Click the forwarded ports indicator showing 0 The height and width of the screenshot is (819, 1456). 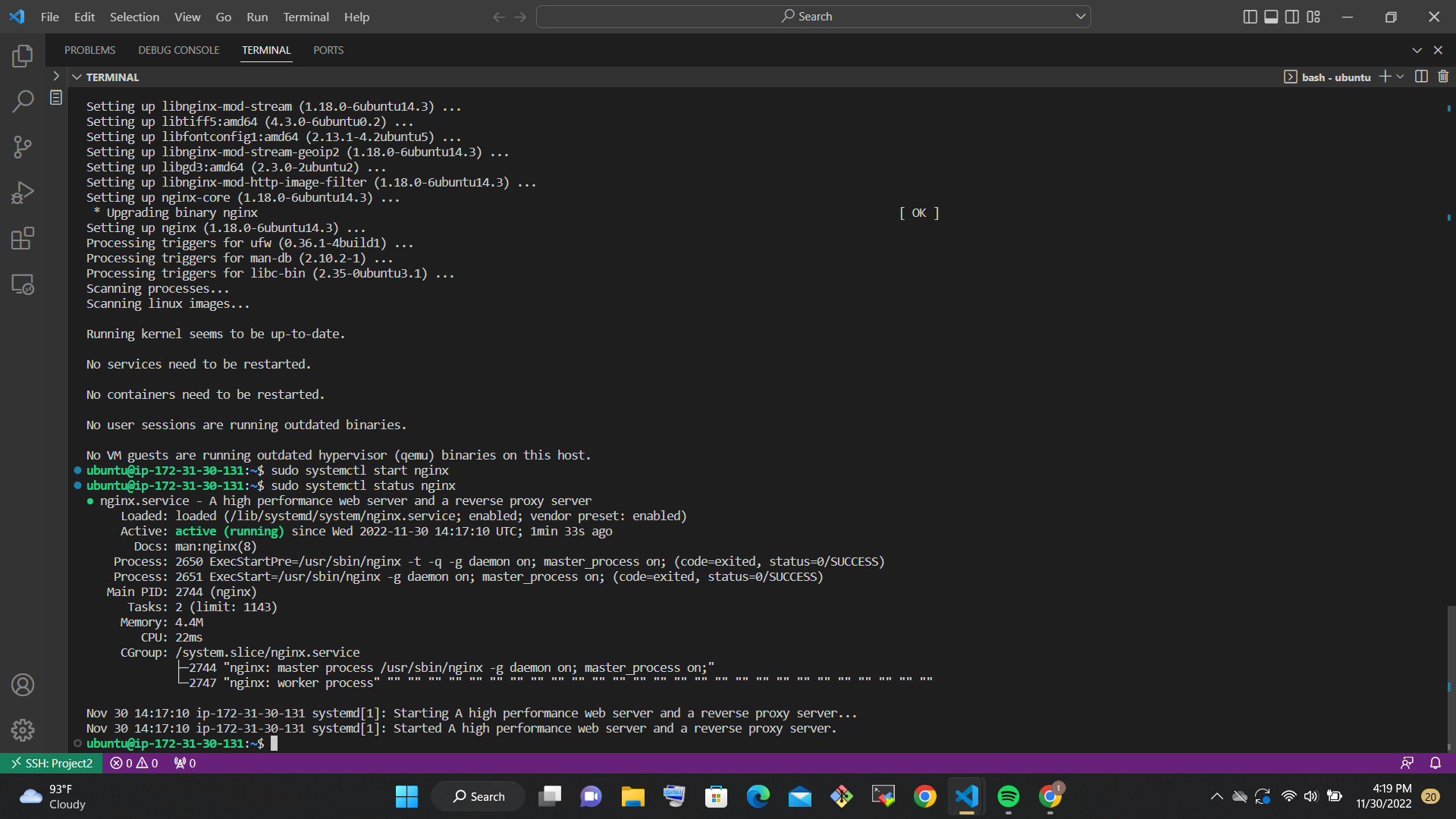[185, 763]
